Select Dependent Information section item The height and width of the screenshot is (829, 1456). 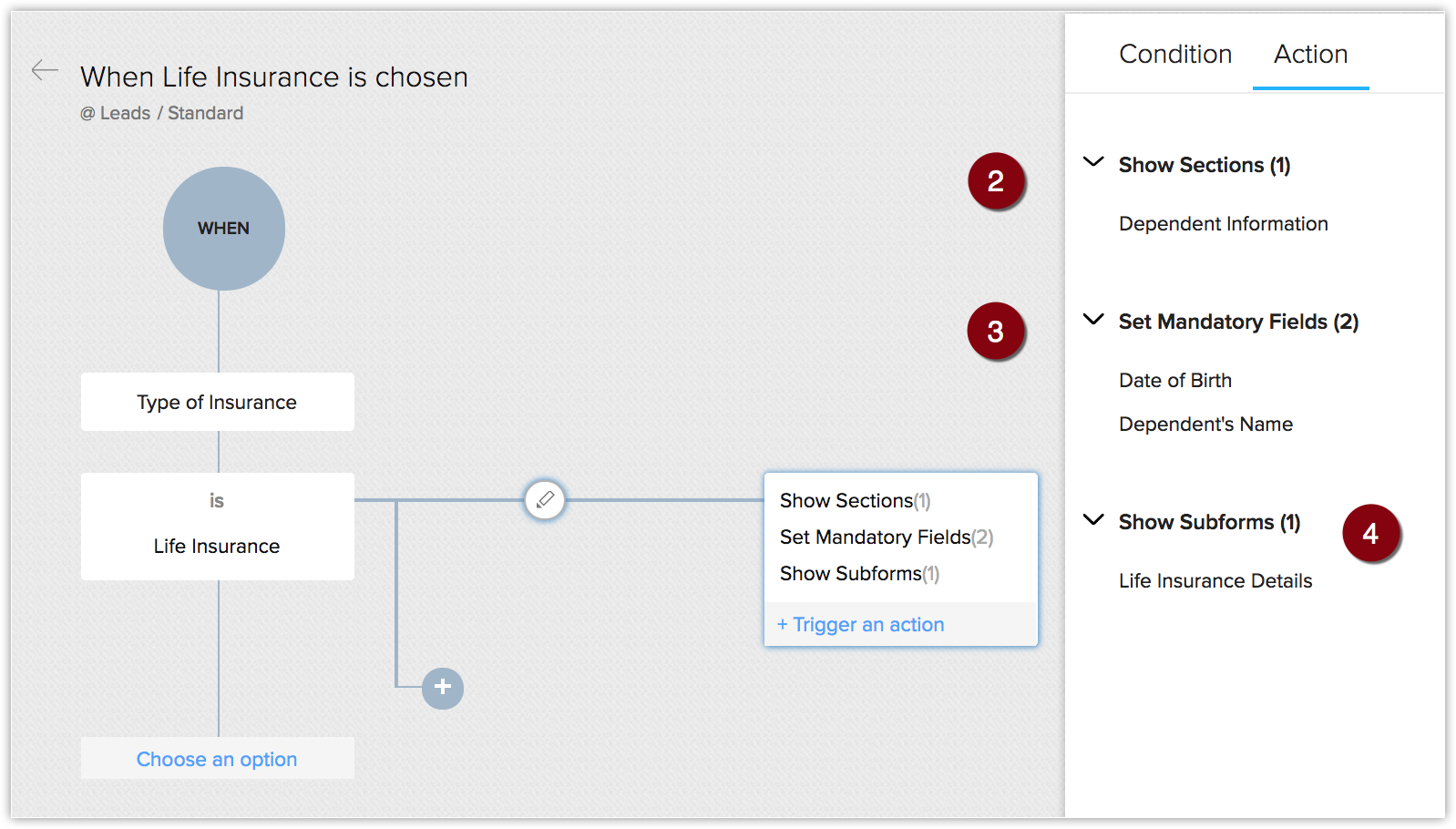pos(1223,224)
